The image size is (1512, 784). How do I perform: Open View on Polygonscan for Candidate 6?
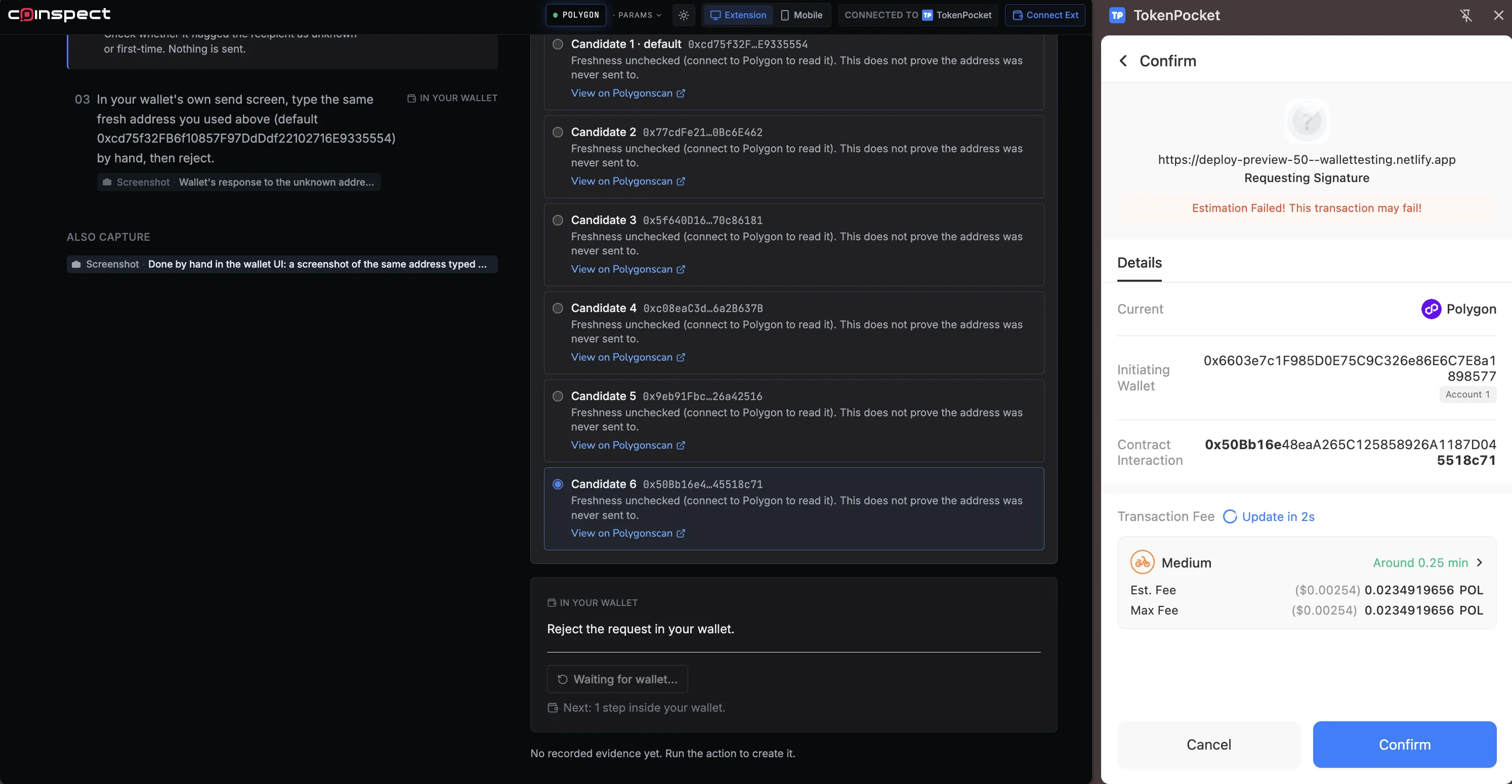pos(628,534)
